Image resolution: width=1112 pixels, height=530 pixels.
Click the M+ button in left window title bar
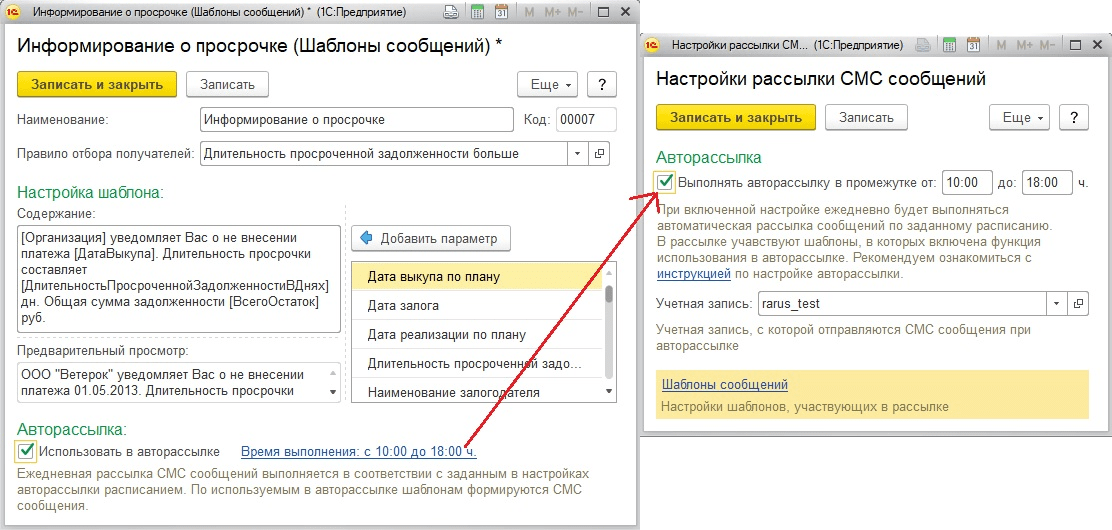552,12
